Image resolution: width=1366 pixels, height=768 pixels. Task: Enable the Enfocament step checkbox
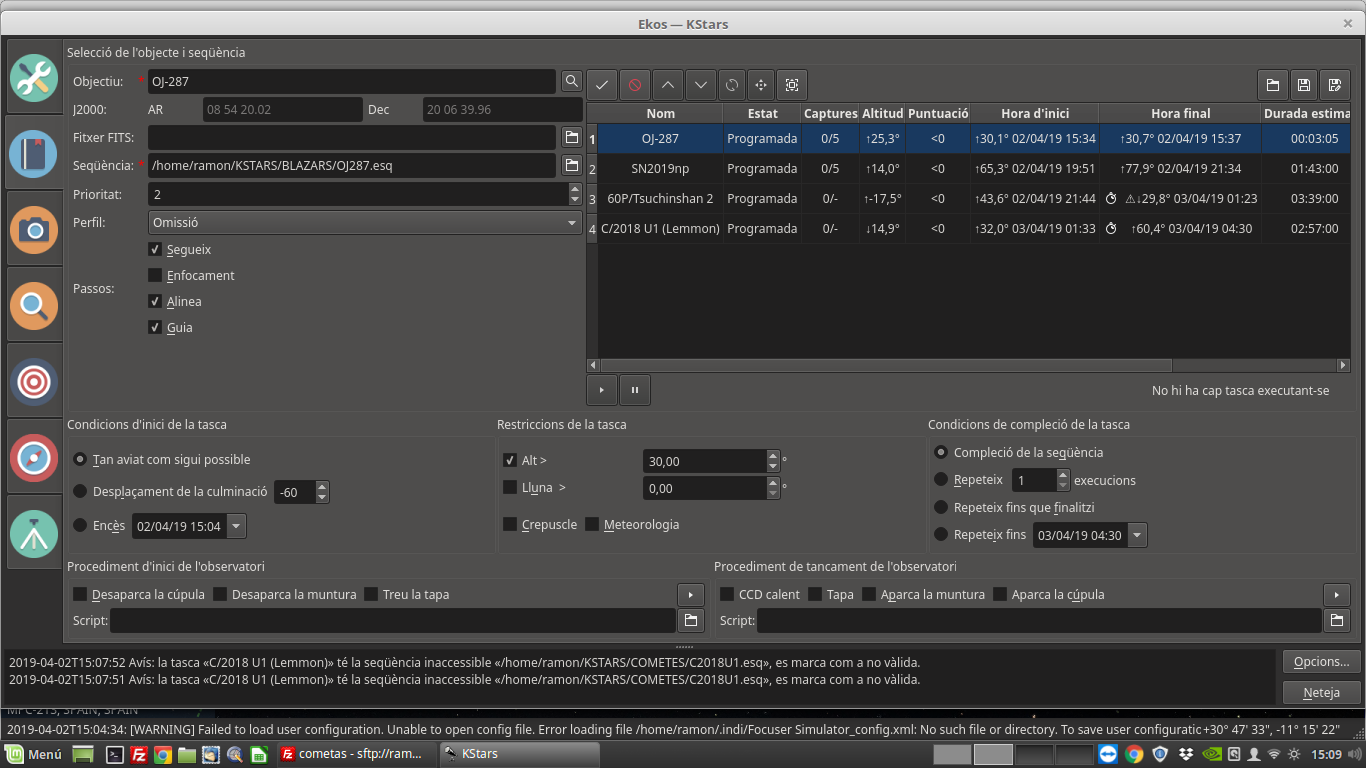click(155, 275)
